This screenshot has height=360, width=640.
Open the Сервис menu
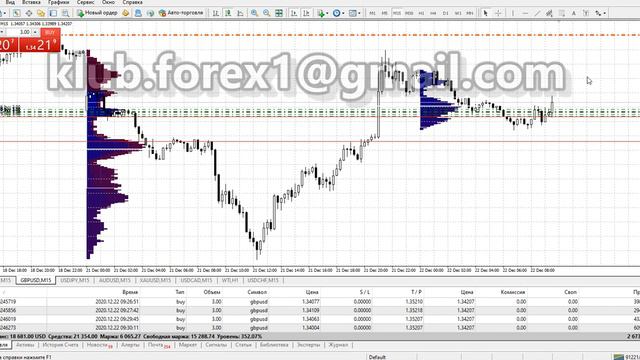[x=86, y=2]
